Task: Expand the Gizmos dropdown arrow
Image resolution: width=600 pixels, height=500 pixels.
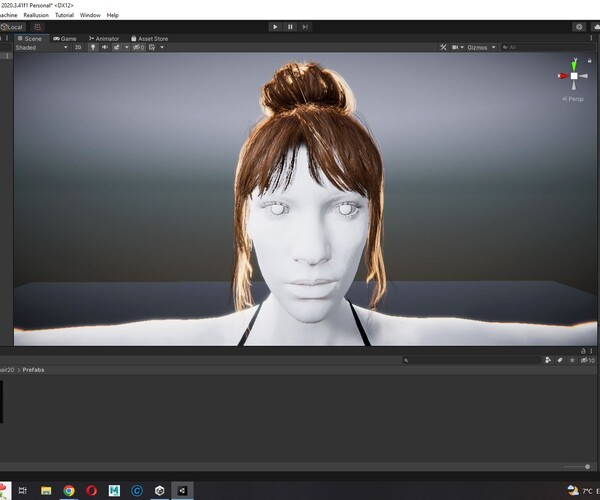Action: point(494,47)
